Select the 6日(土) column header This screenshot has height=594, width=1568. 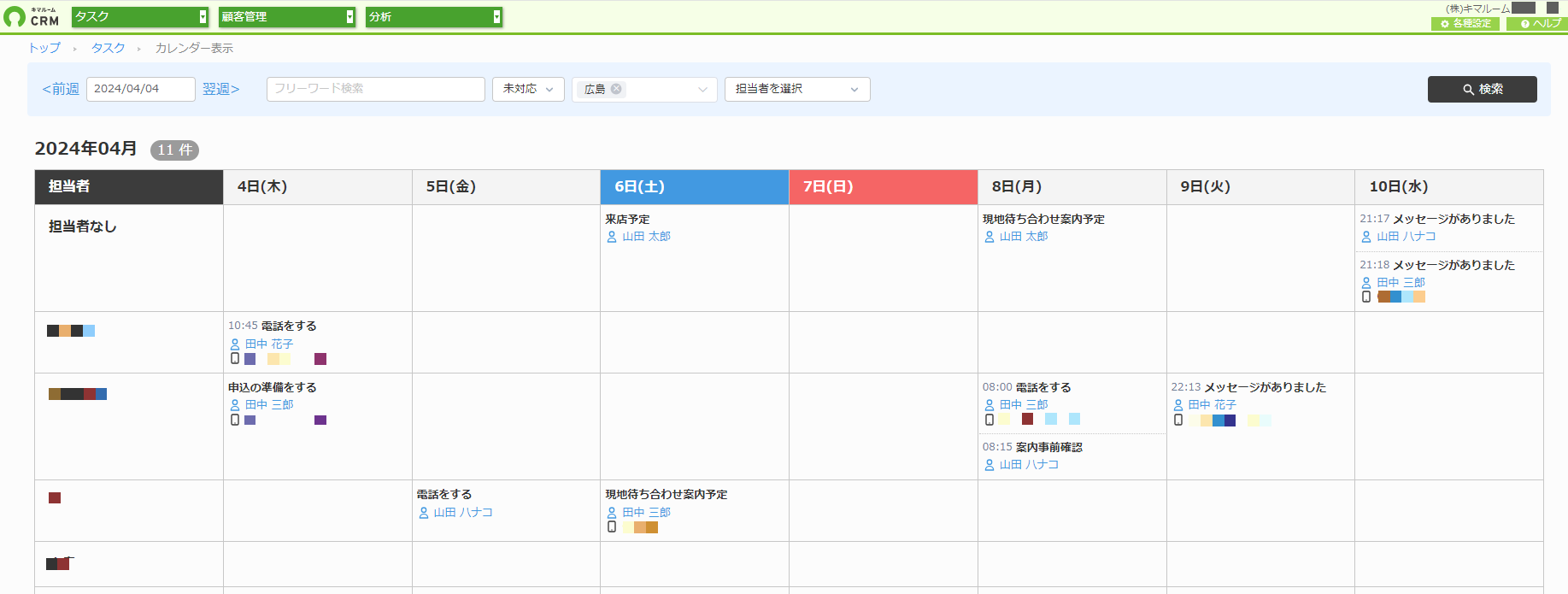(695, 187)
